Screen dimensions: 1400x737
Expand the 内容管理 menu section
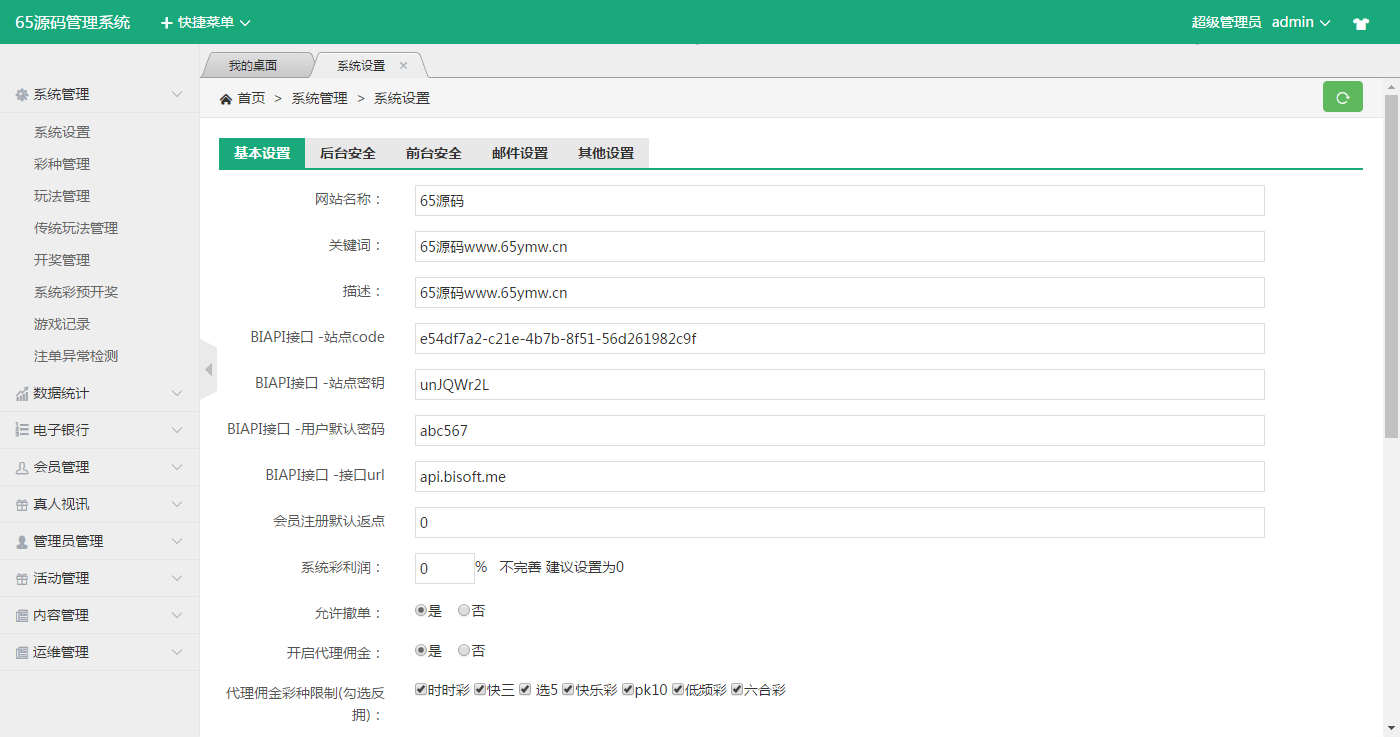(100, 615)
